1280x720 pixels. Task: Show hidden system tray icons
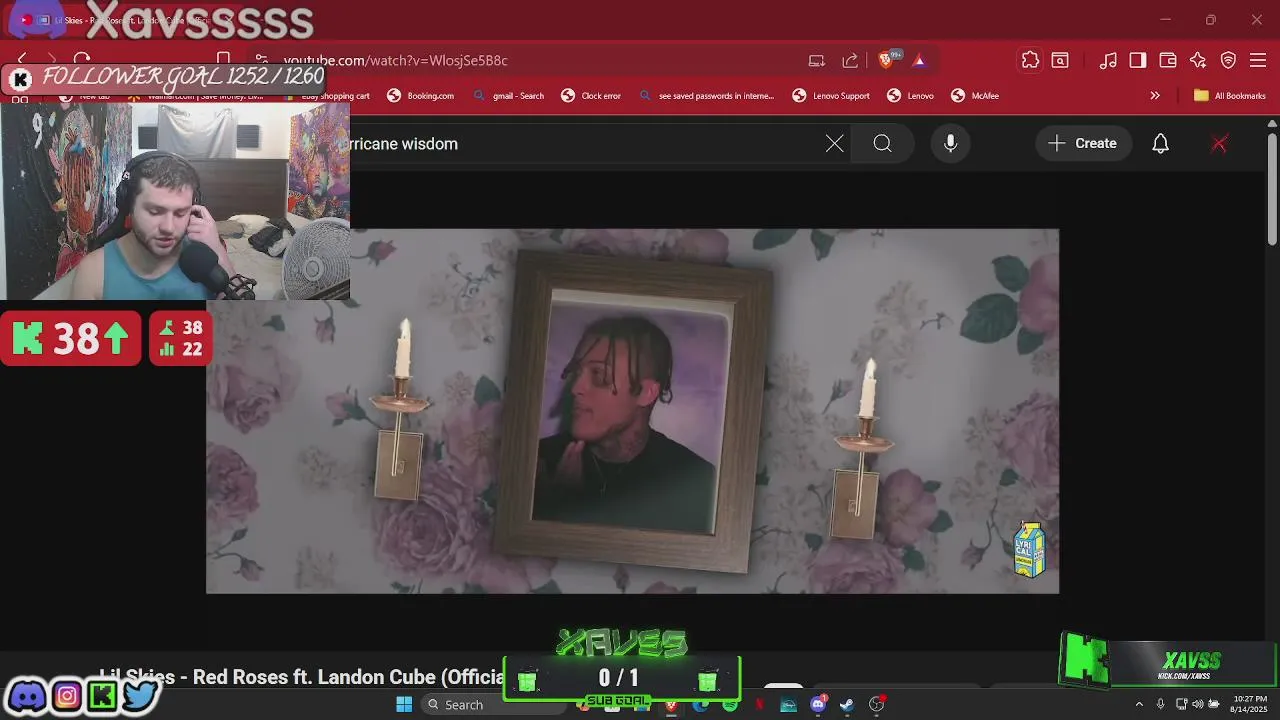1139,705
